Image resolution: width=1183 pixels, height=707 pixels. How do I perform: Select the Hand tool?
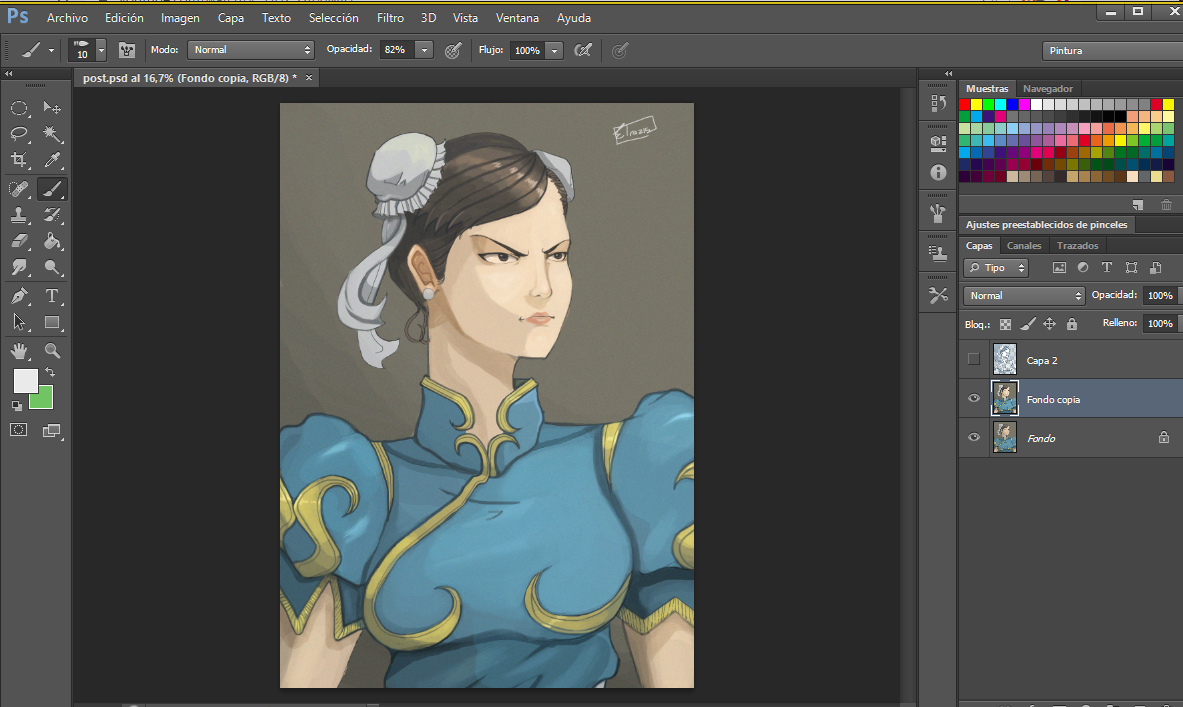19,350
